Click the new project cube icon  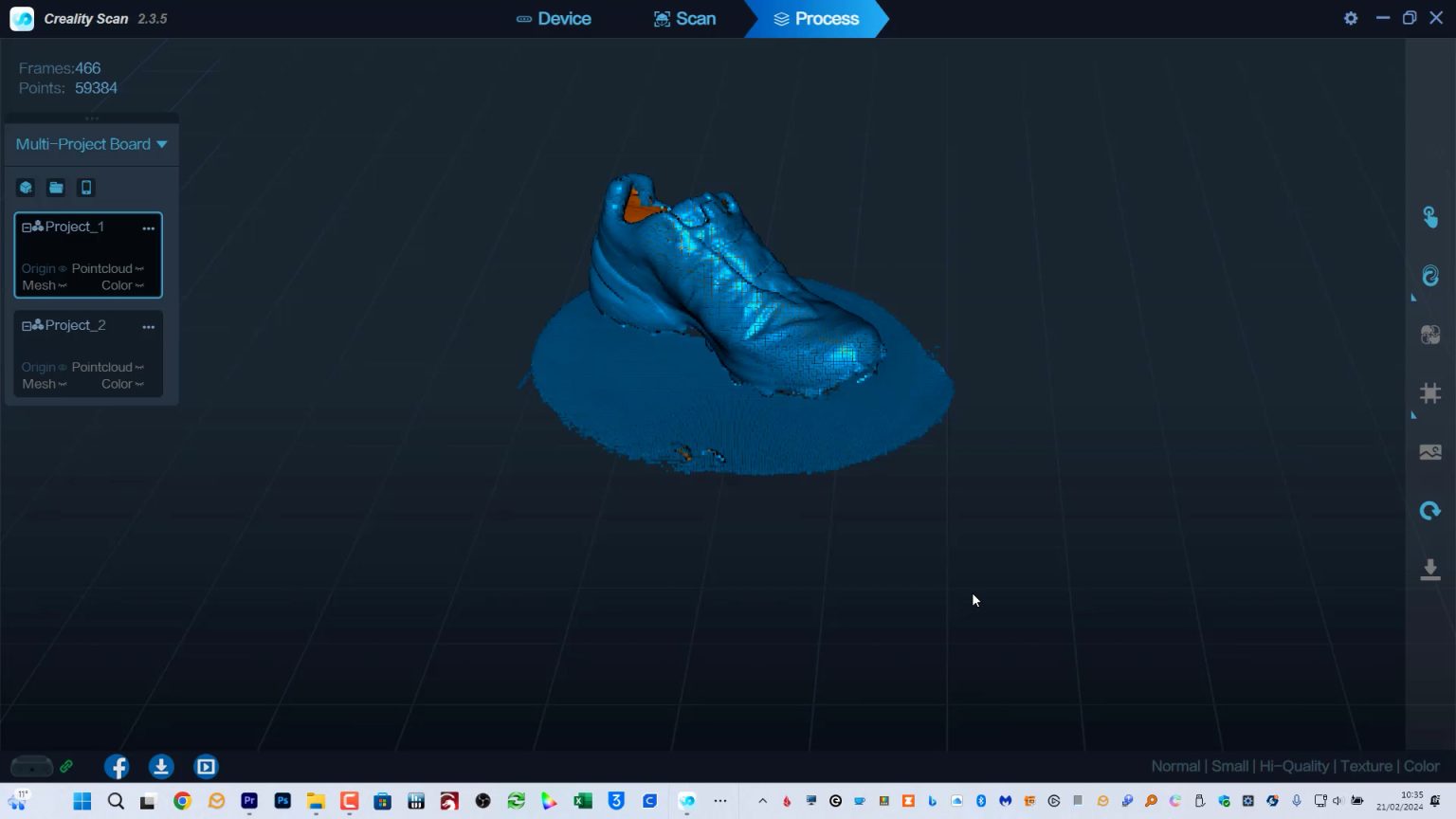pyautogui.click(x=26, y=188)
